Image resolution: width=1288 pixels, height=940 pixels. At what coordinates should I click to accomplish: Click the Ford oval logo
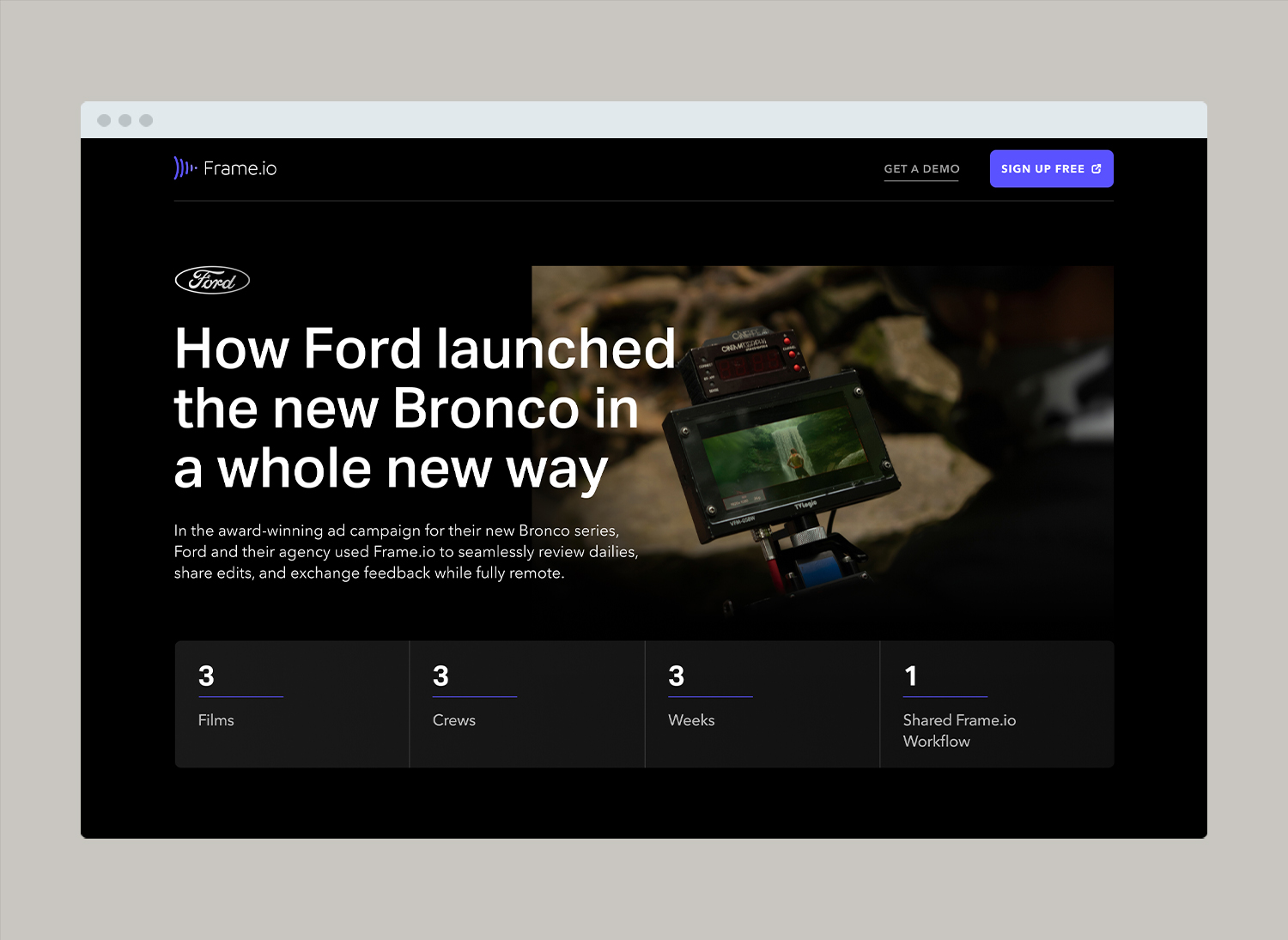coord(212,280)
